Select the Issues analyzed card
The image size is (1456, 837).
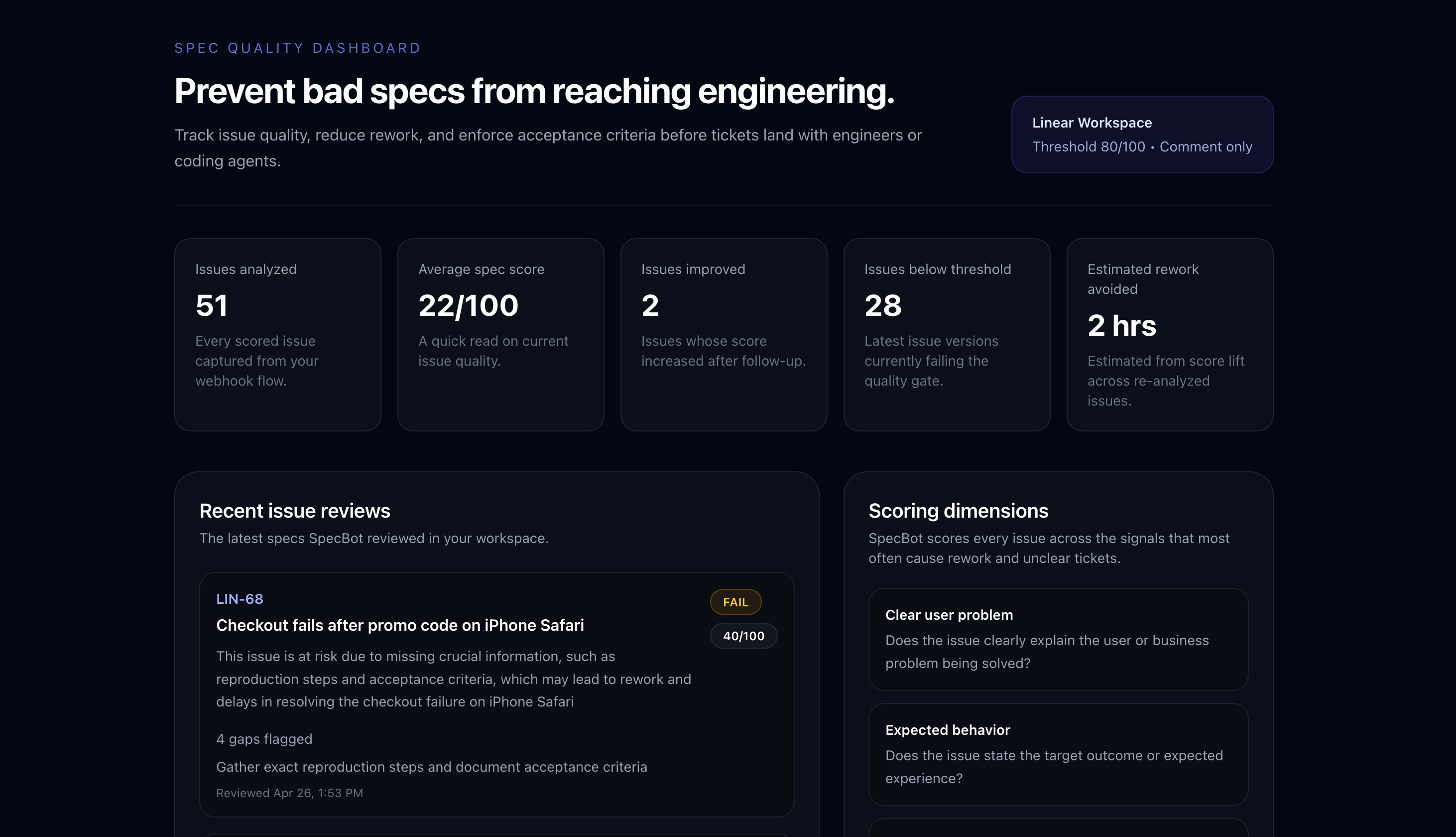277,335
